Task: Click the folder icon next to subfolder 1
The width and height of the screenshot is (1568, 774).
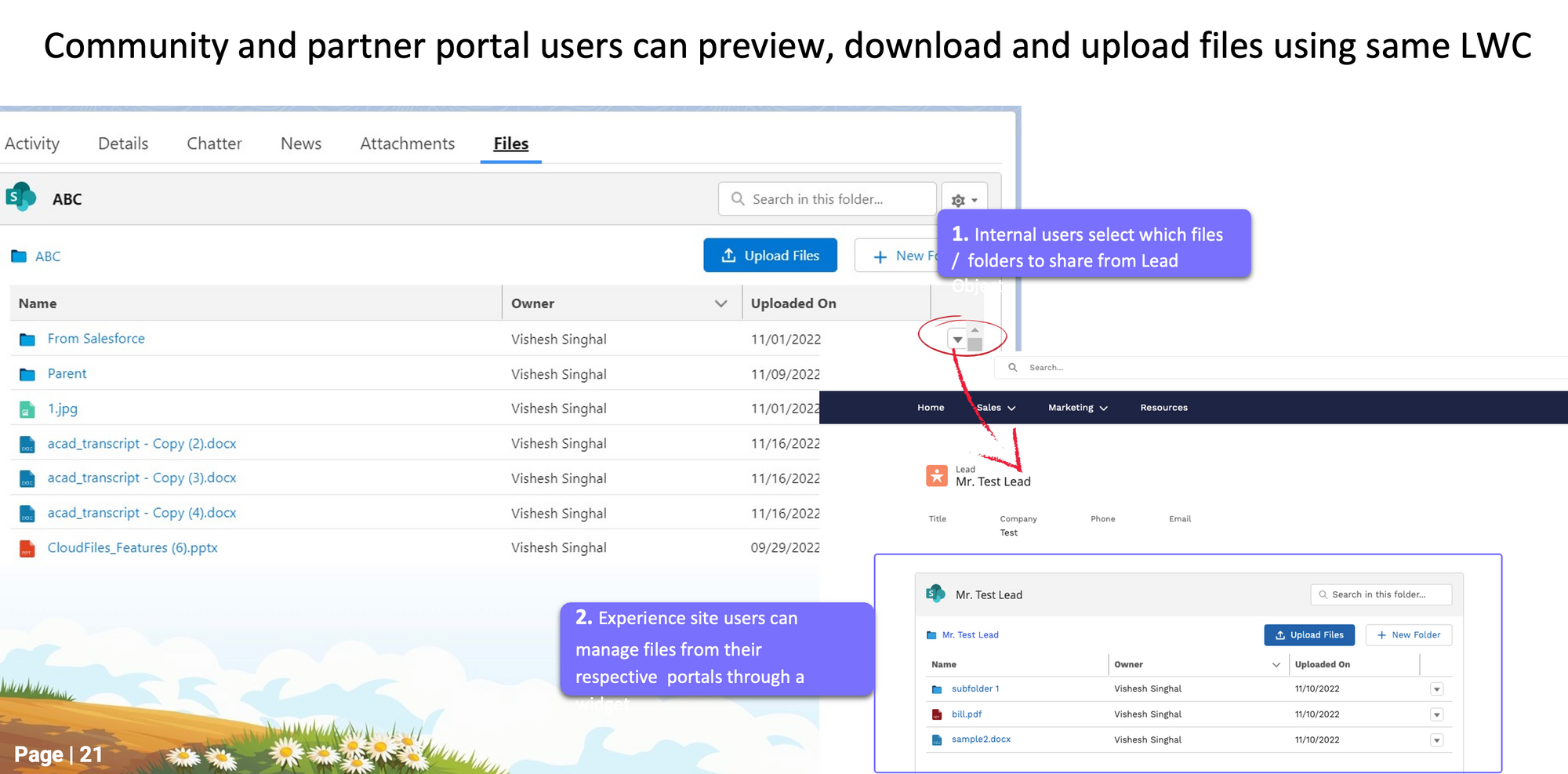Action: tap(937, 689)
